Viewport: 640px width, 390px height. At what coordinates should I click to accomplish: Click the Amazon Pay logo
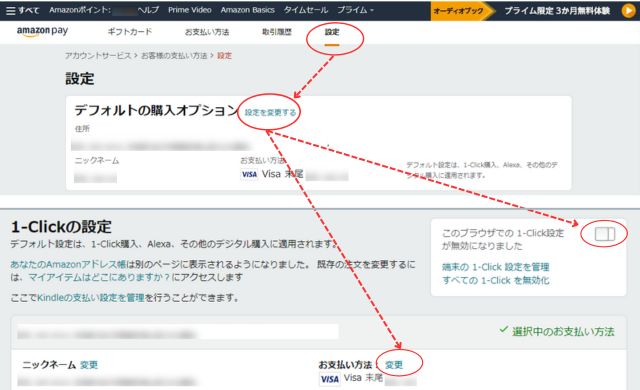42,31
